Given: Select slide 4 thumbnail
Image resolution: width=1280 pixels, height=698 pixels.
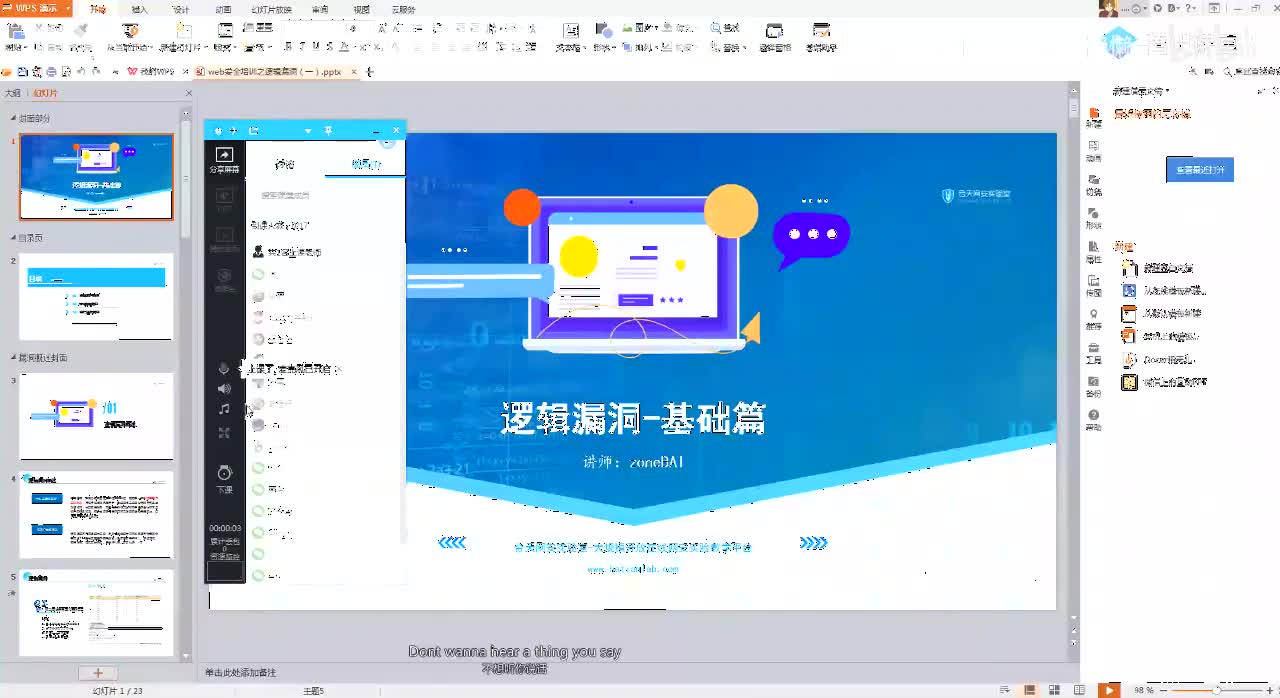Looking at the screenshot, I should pyautogui.click(x=96, y=515).
